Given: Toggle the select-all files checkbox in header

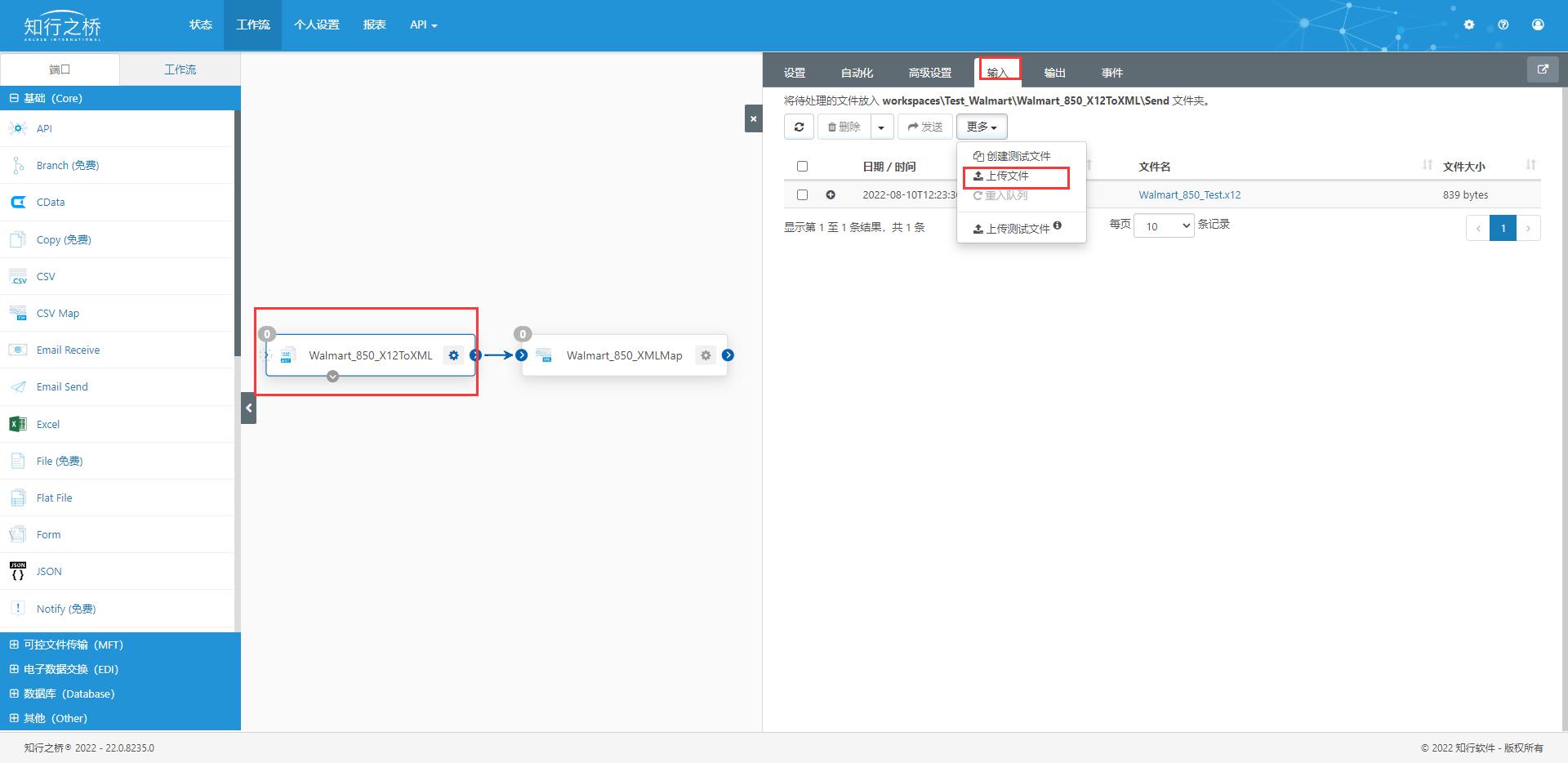Looking at the screenshot, I should tap(802, 167).
